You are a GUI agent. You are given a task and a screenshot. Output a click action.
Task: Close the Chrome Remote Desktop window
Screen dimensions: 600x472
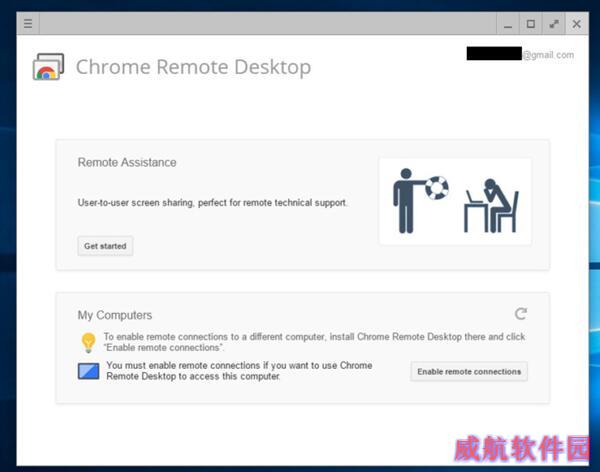[577, 24]
